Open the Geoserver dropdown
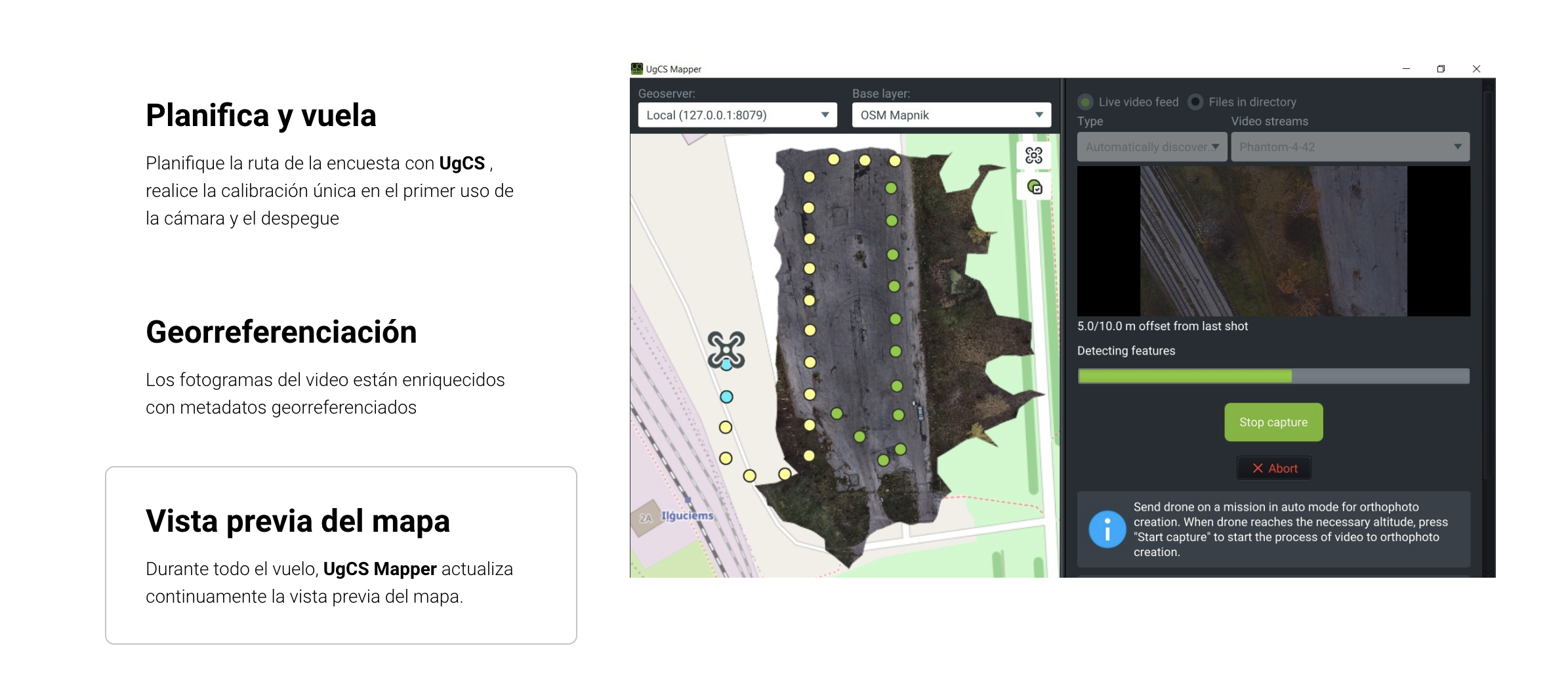The width and height of the screenshot is (1568, 688). 737,115
